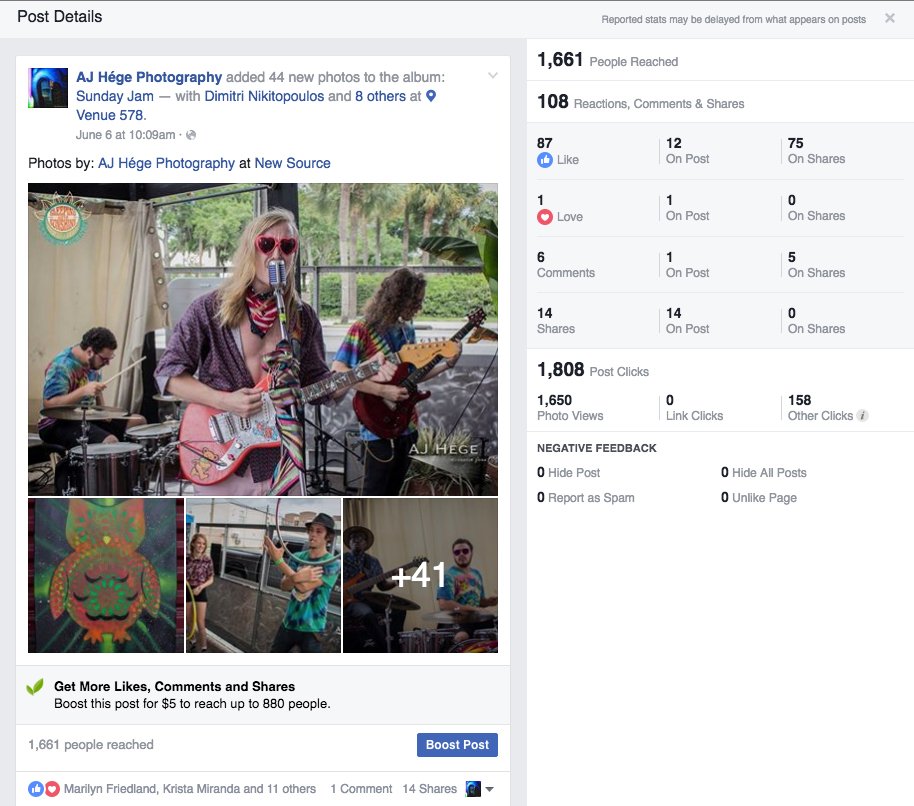Click the 5 On Shares comments value
914x806 pixels.
tap(816, 265)
